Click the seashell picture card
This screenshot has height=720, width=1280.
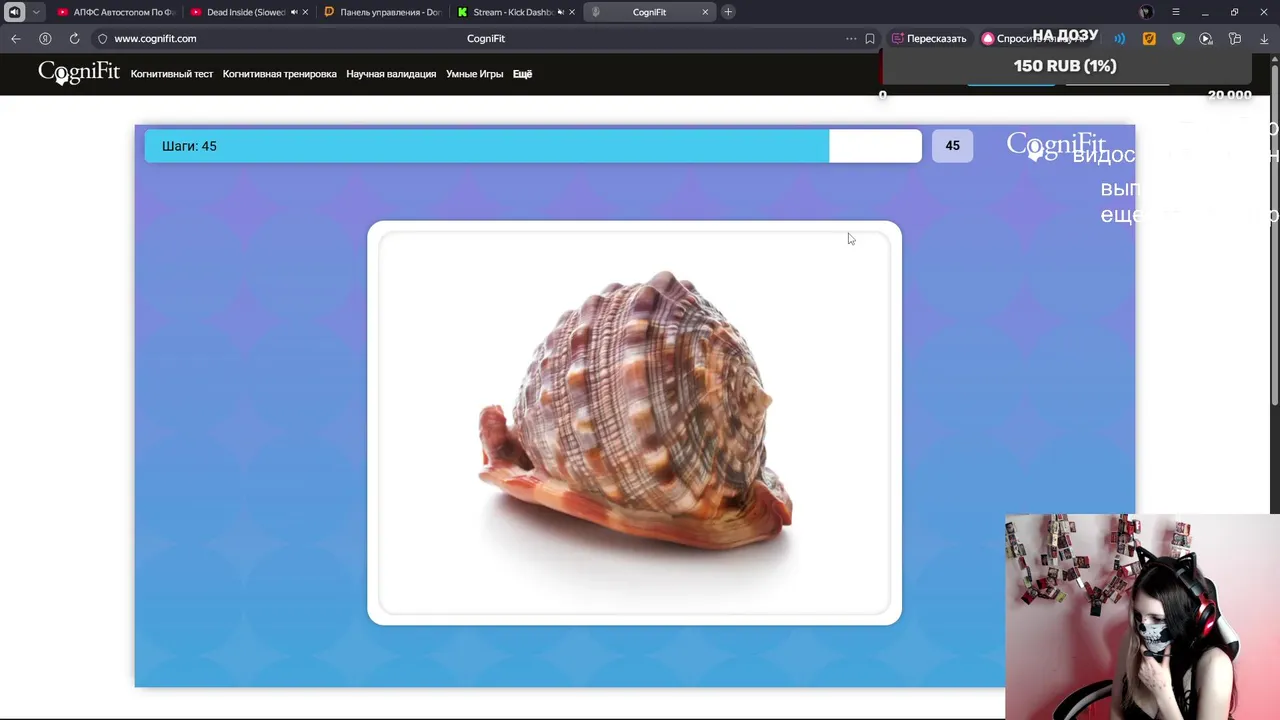coord(634,423)
